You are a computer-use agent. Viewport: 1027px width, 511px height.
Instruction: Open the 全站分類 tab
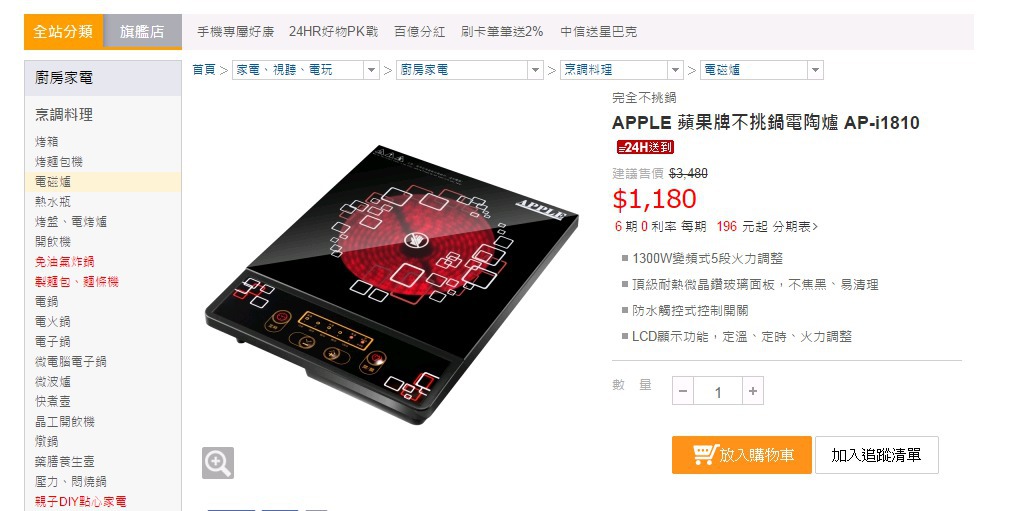tap(64, 31)
